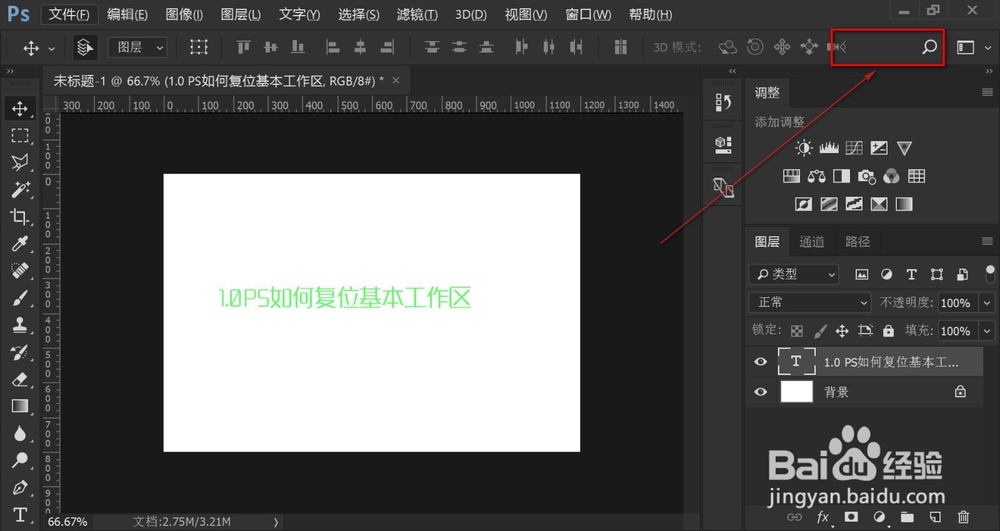Open the 类型 layer filter dropdown
This screenshot has height=531, width=1000.
(793, 274)
